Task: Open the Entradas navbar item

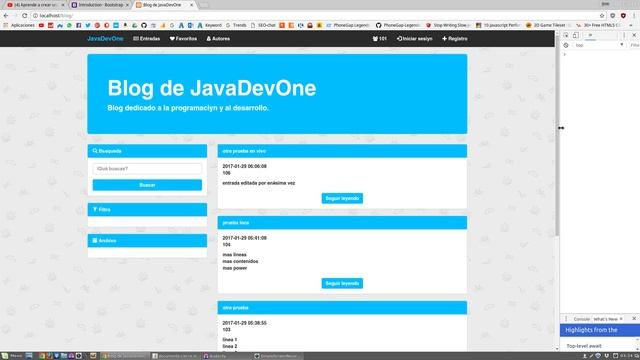Action: point(147,39)
